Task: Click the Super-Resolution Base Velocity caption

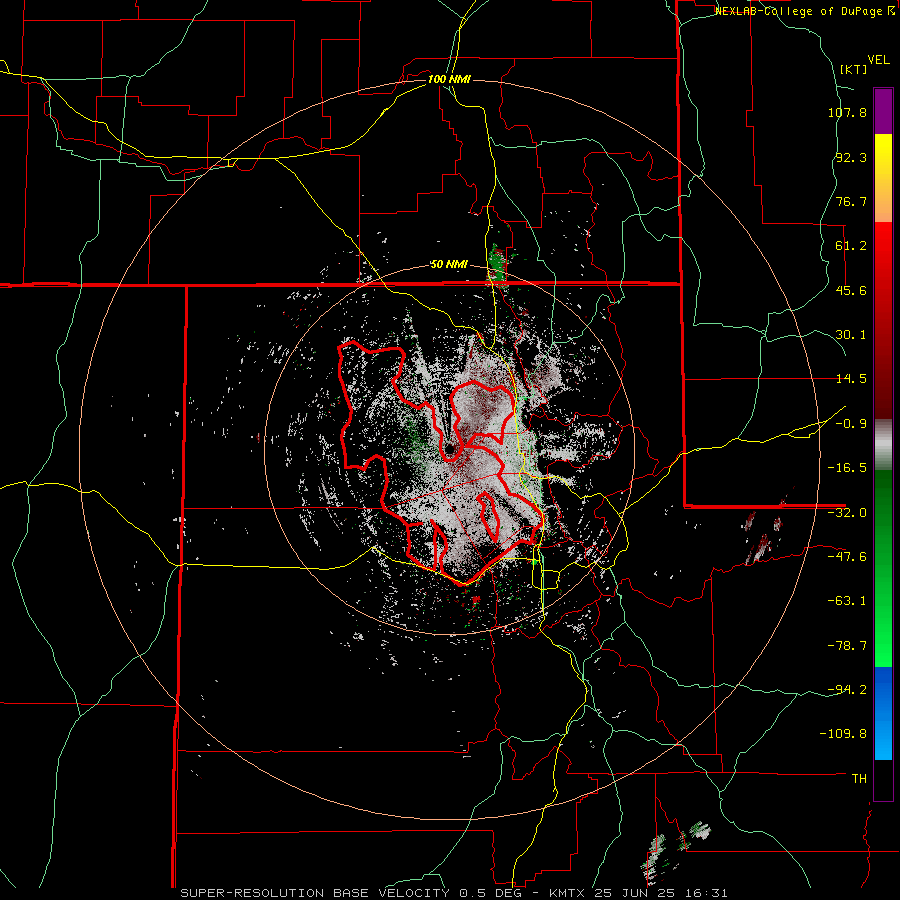Action: [454, 893]
